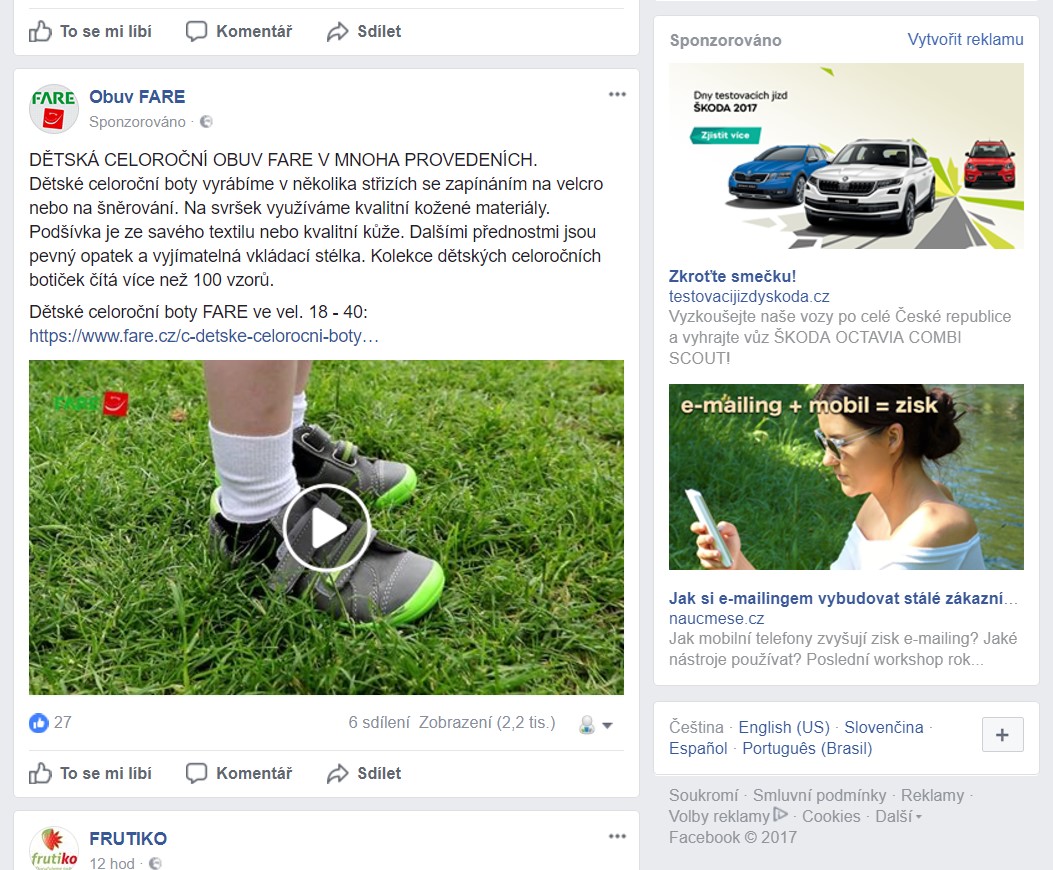Open the fare.cz children's shoes link

(x=204, y=336)
